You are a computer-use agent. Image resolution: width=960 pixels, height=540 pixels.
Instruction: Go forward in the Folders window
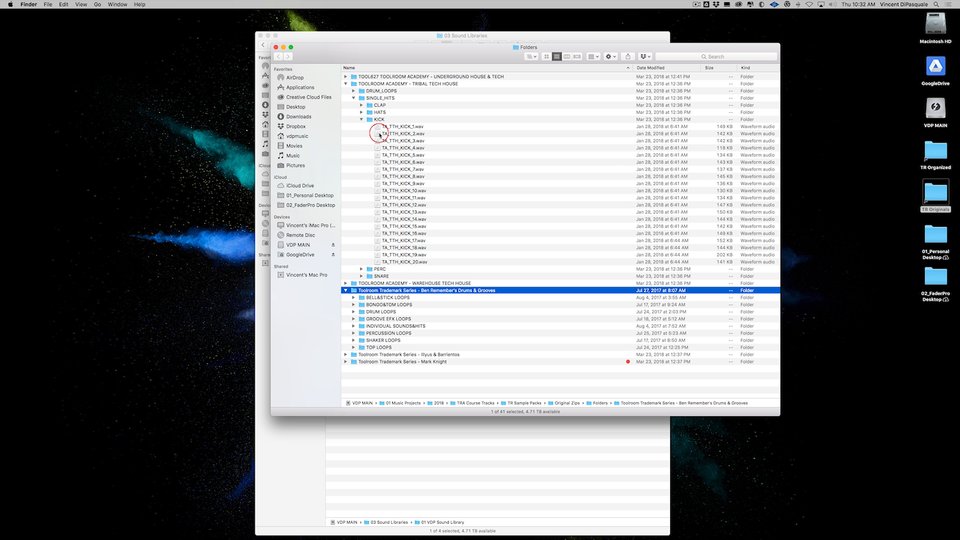coord(288,56)
